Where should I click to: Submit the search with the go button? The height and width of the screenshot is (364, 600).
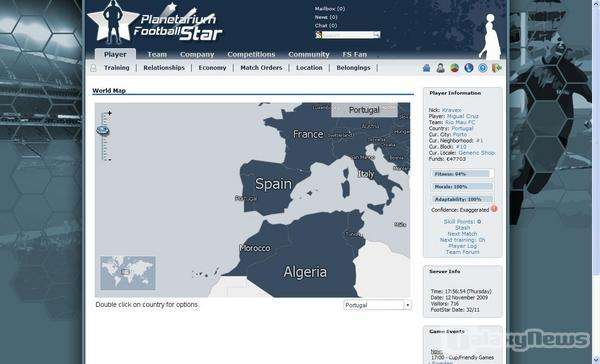click(377, 35)
